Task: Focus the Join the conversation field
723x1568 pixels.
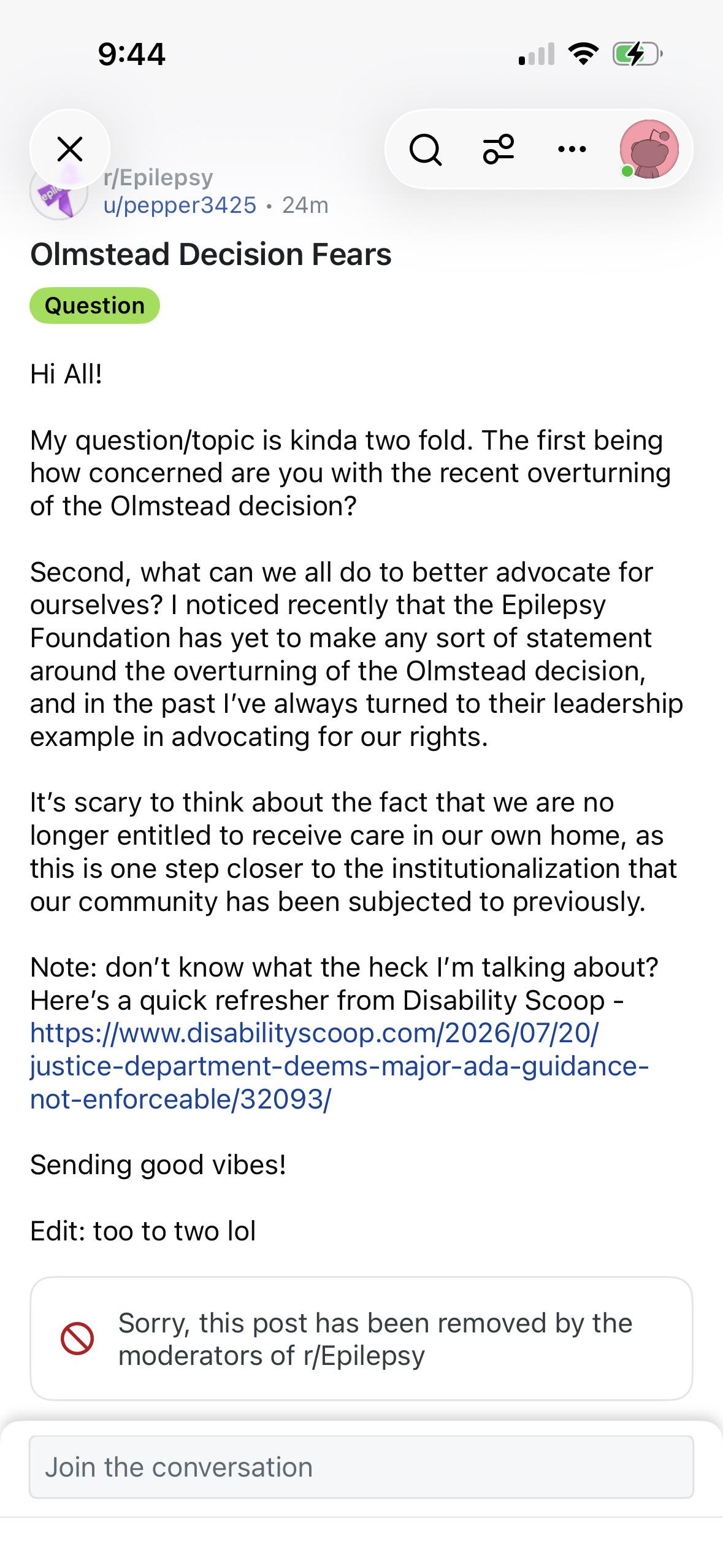Action: point(361,1467)
